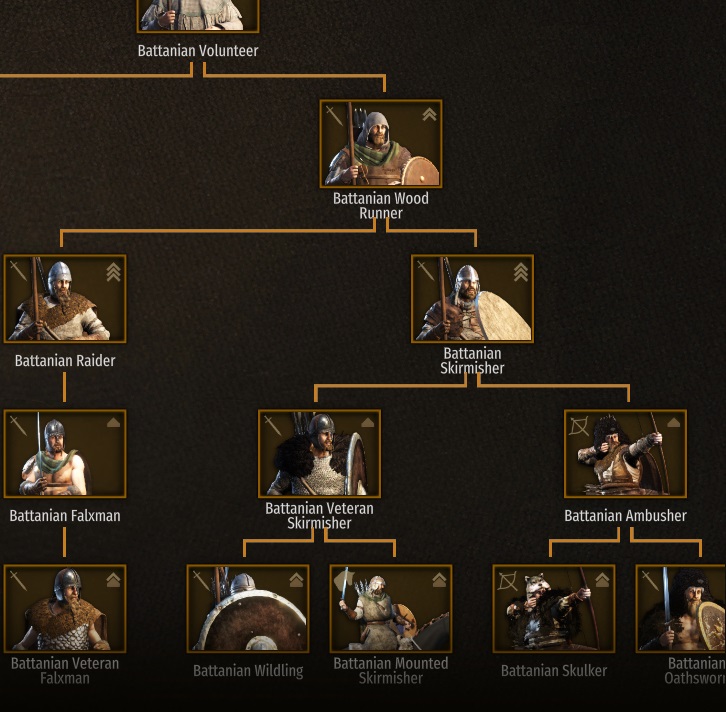Screen dimensions: 726x712
Task: Select the Battanian Wood Runner portrait
Action: (x=381, y=144)
